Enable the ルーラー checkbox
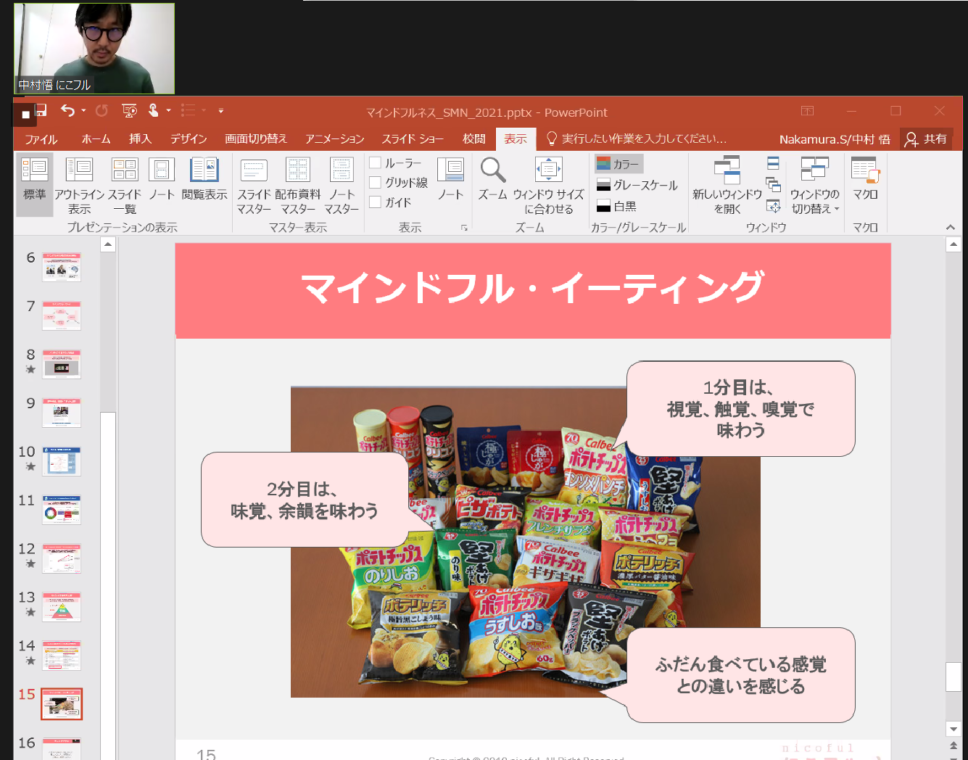 [x=375, y=163]
